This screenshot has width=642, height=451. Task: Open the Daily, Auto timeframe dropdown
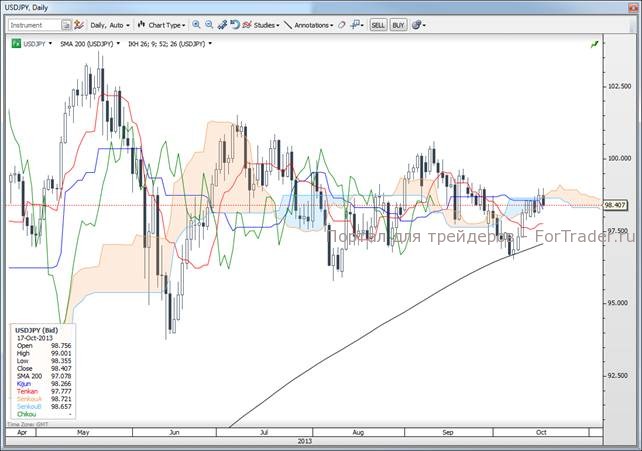coord(106,24)
